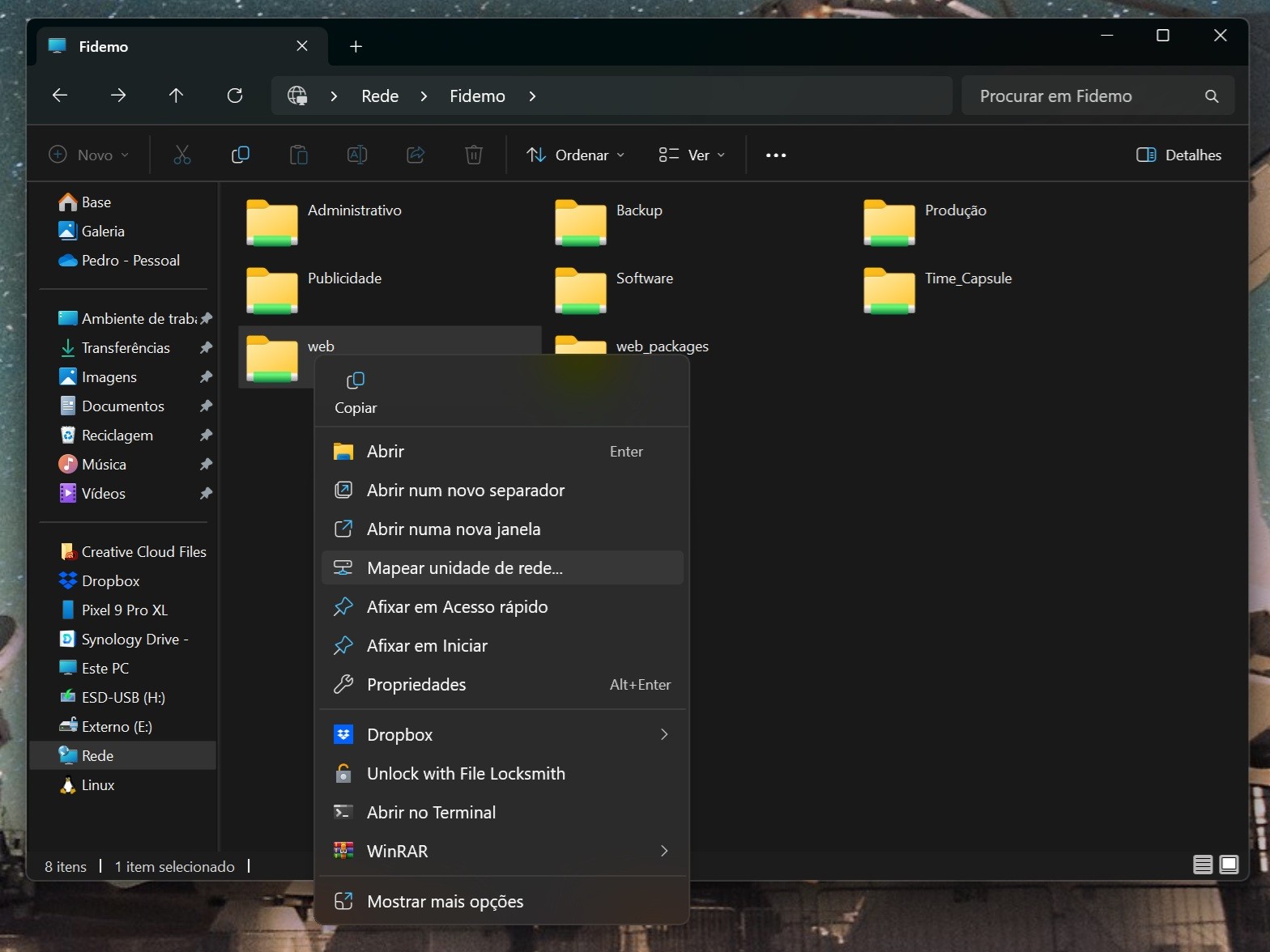Switch to large icons view in status bar
Screen dimensions: 1270x952
1229,865
